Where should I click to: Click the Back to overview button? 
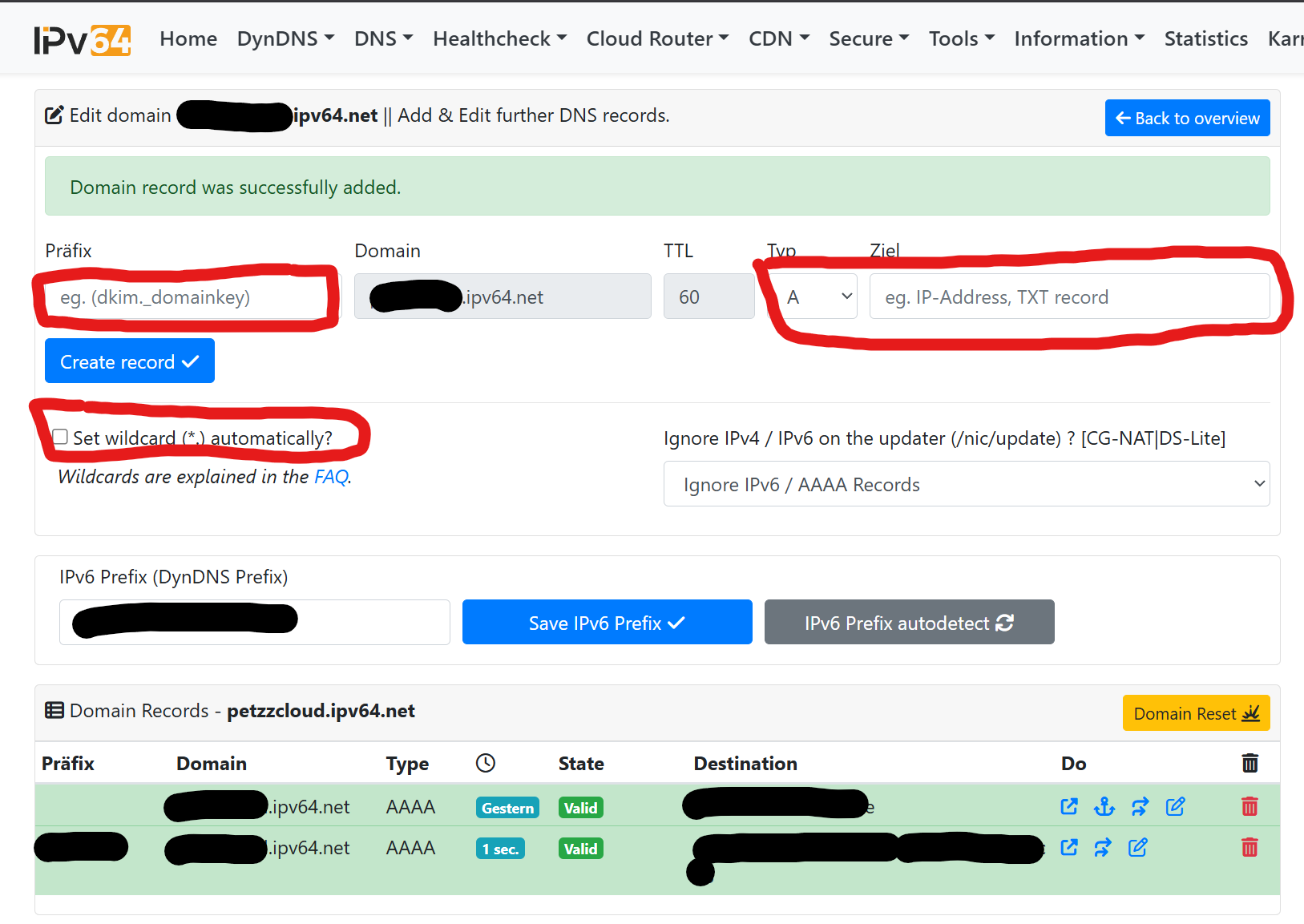(1187, 118)
